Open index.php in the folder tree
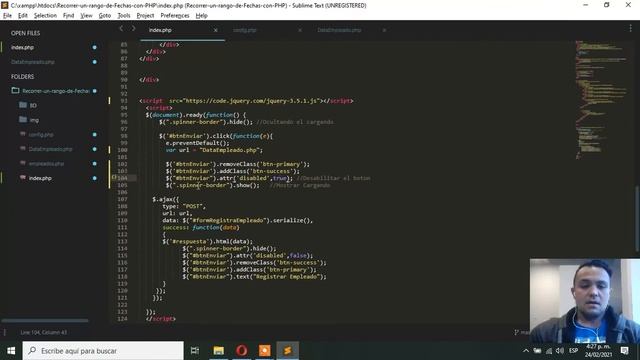Viewport: 640px width, 360px height. (40, 178)
